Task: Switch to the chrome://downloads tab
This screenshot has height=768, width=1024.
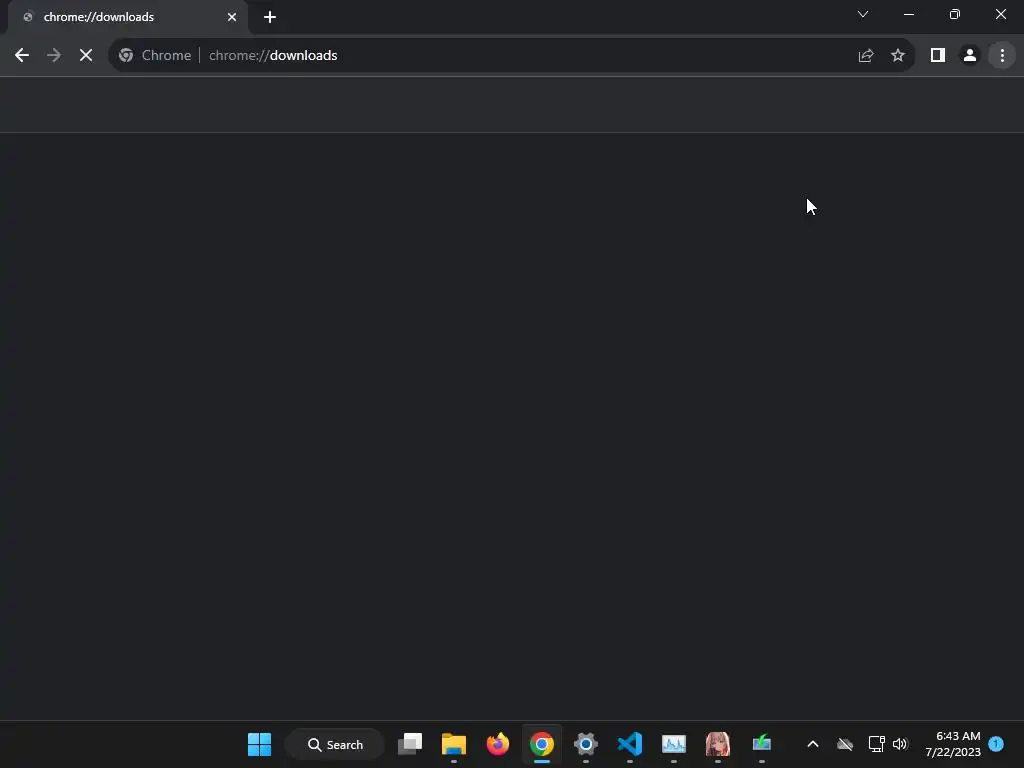Action: [124, 17]
